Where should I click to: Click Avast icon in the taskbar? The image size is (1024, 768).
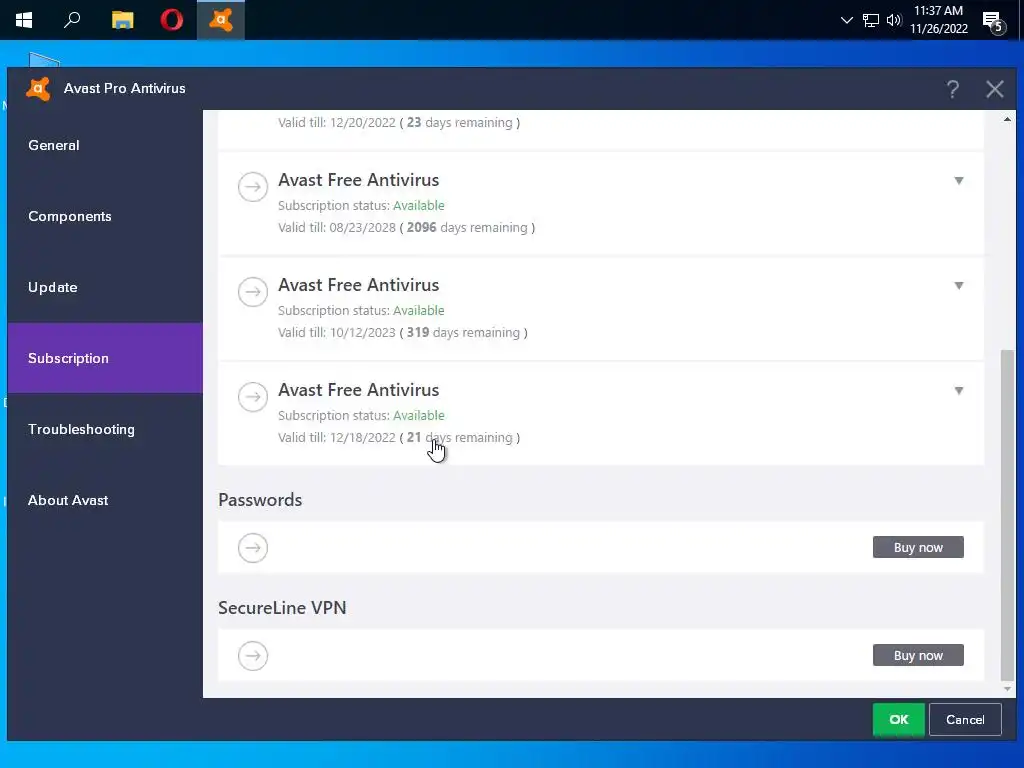(x=221, y=20)
